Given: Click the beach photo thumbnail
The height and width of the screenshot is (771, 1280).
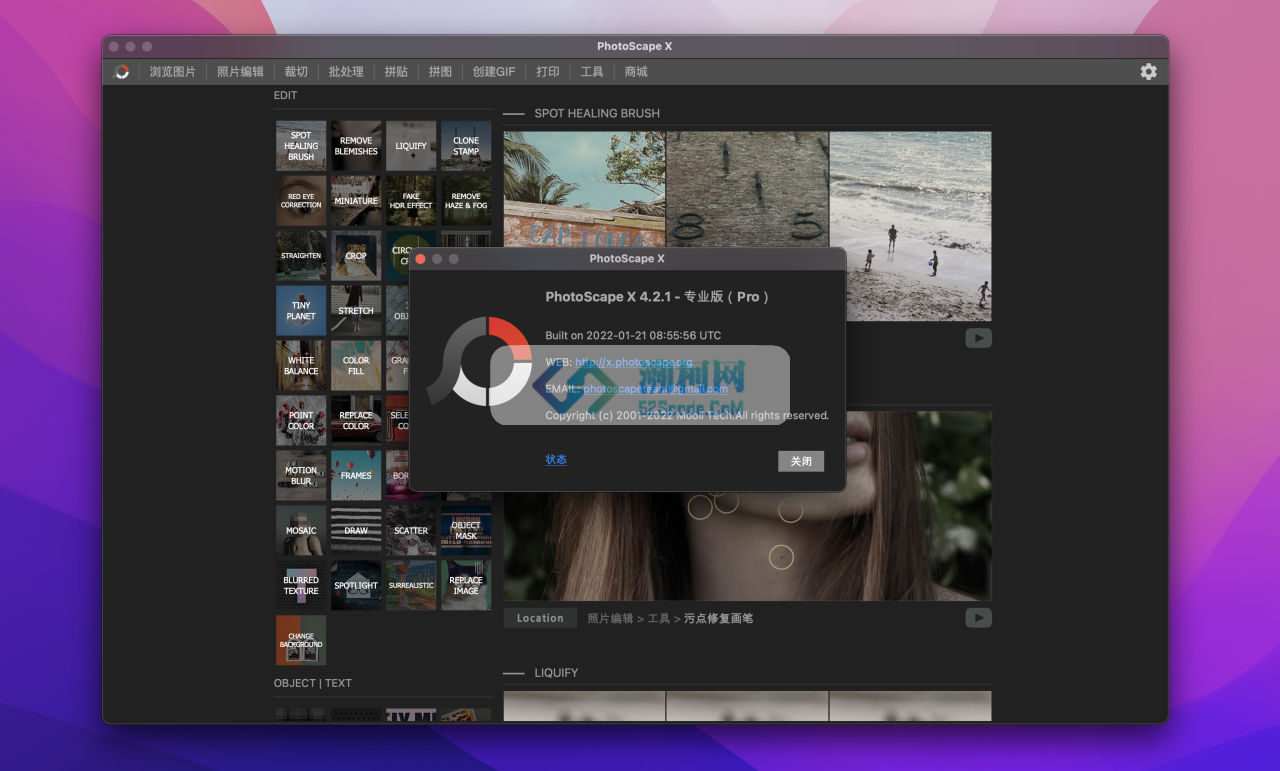Looking at the screenshot, I should (x=910, y=226).
